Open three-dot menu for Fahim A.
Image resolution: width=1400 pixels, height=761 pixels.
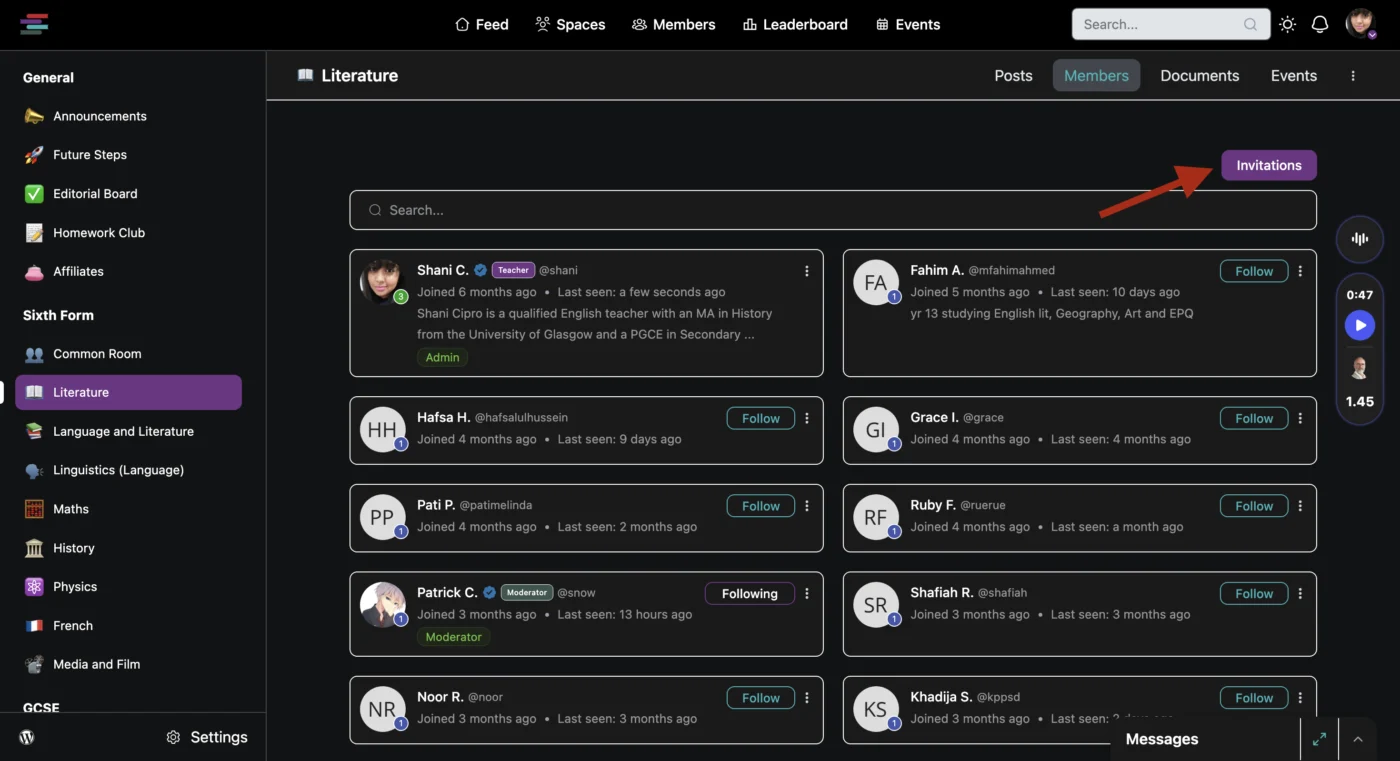(x=1300, y=271)
